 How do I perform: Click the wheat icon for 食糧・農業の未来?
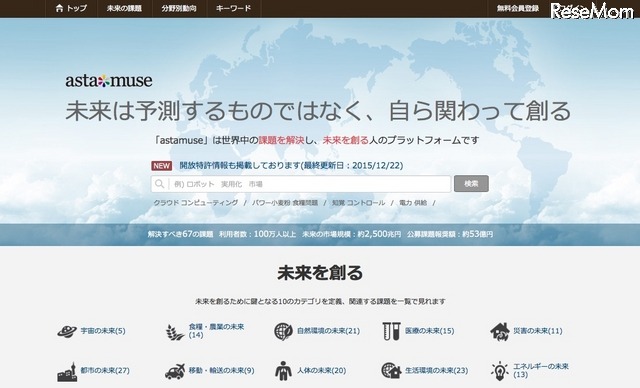tap(175, 332)
